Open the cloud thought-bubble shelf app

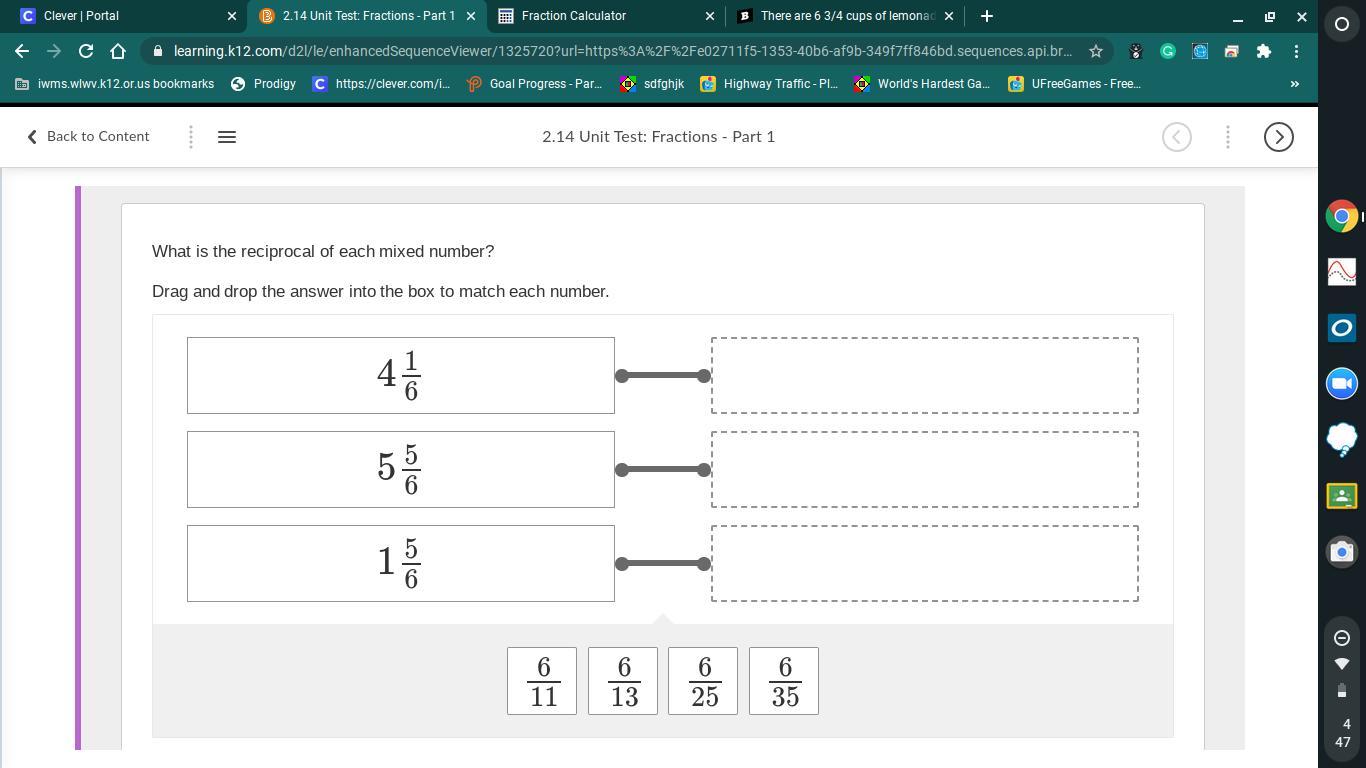[x=1341, y=439]
